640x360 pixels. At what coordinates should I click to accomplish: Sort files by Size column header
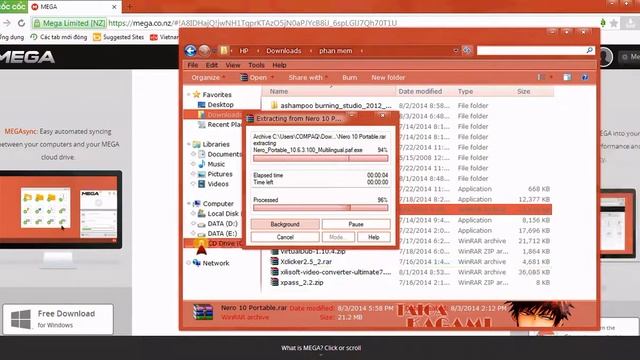coord(524,91)
